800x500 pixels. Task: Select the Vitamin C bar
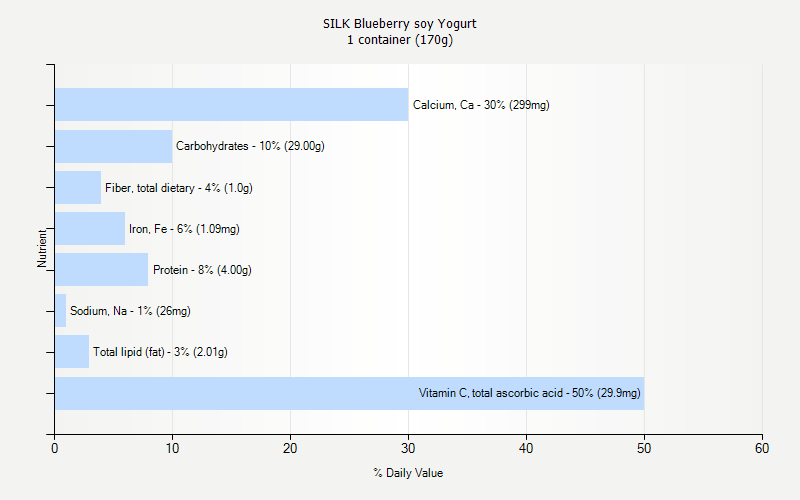[x=349, y=393]
